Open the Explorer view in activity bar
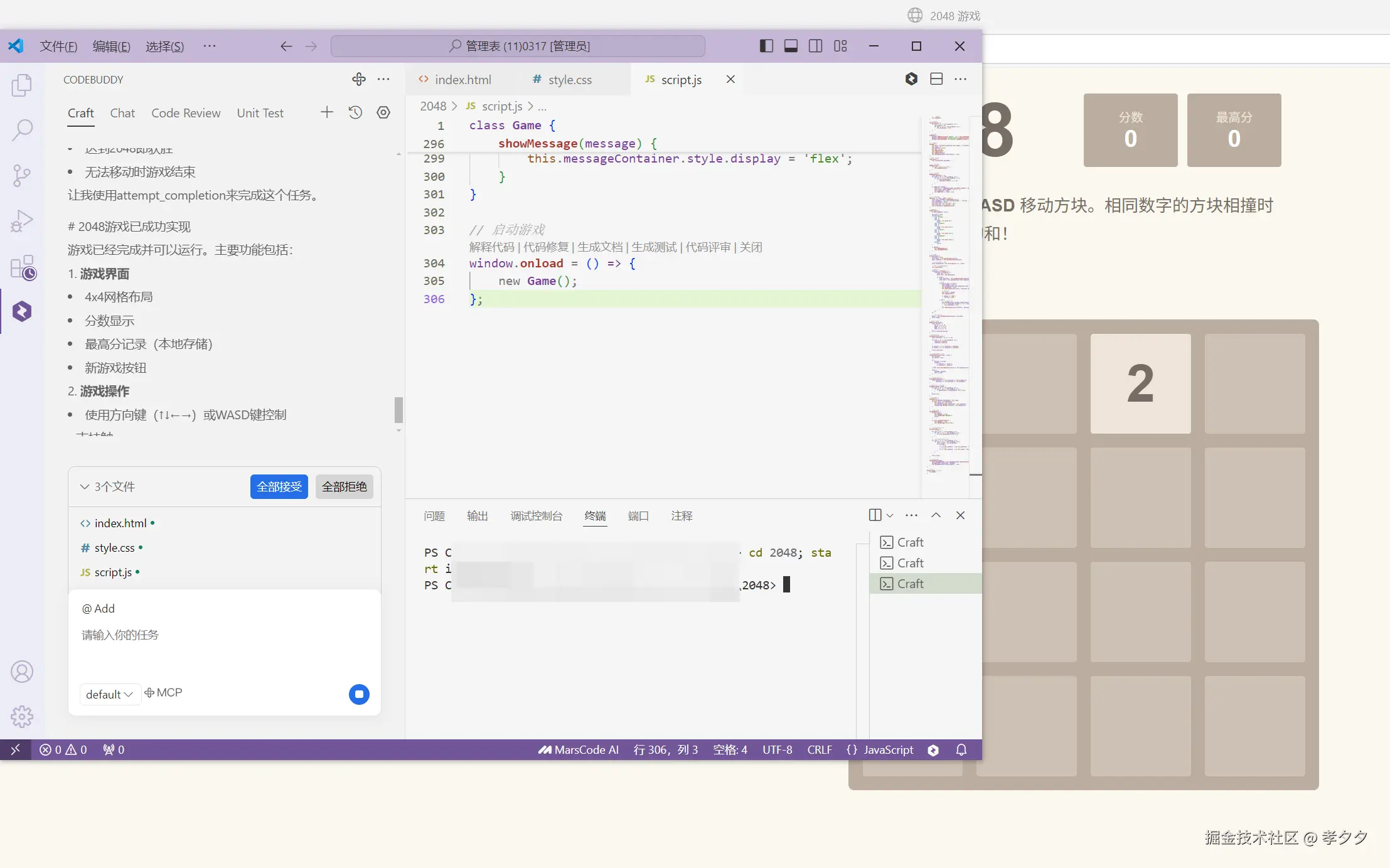1390x868 pixels. pos(21,85)
